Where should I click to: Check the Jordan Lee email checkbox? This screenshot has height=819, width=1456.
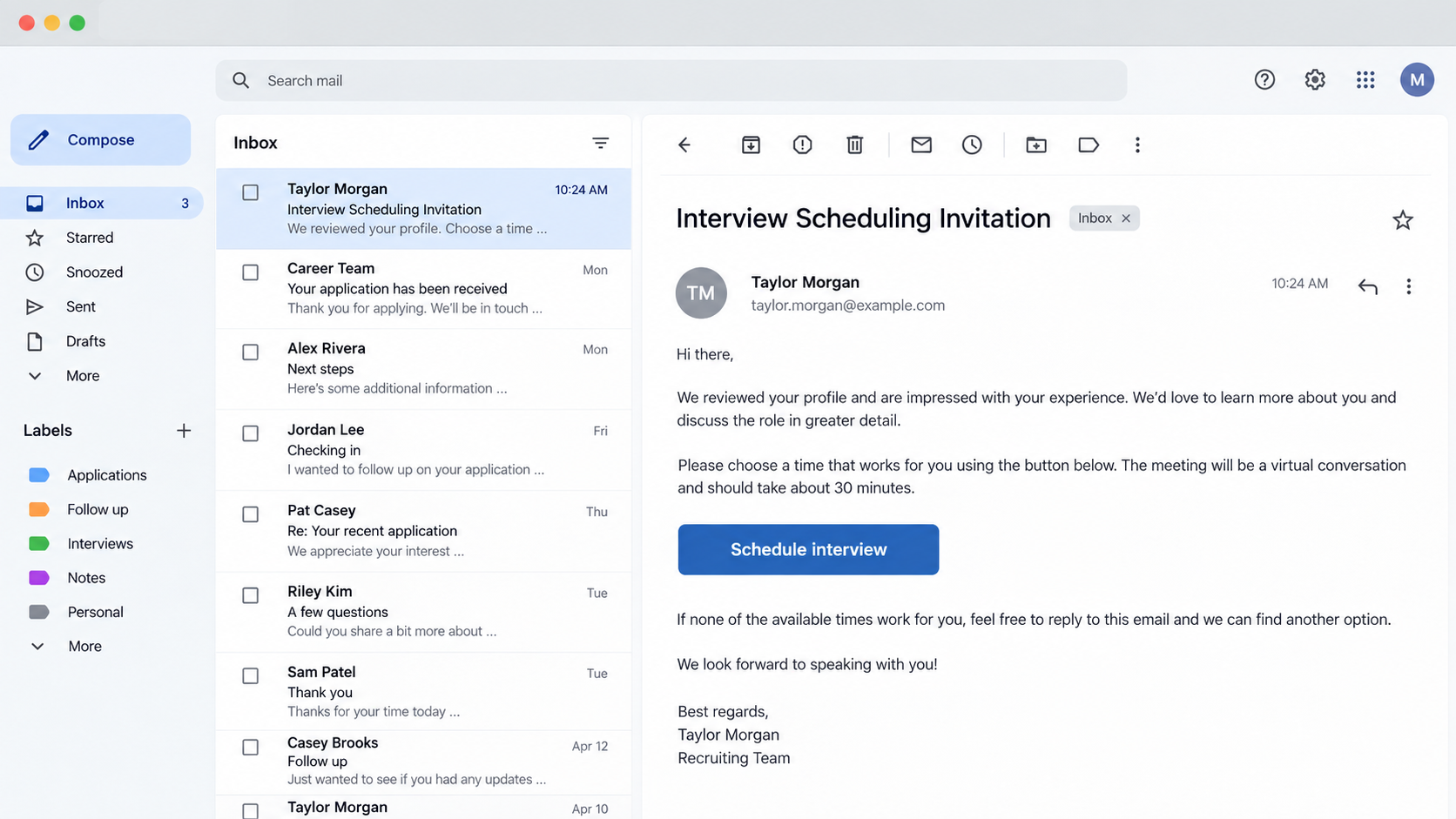click(x=250, y=433)
